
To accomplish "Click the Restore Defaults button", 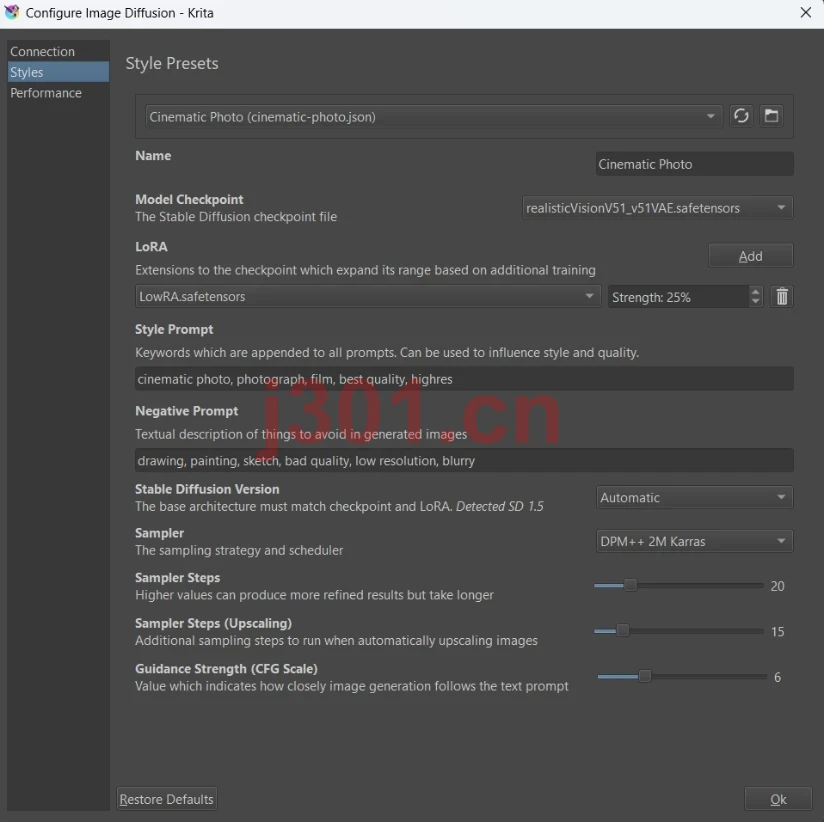I will click(167, 799).
